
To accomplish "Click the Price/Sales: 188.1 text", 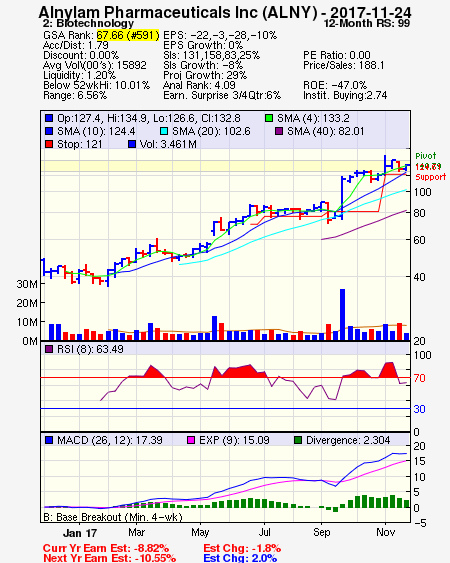I will click(x=344, y=65).
